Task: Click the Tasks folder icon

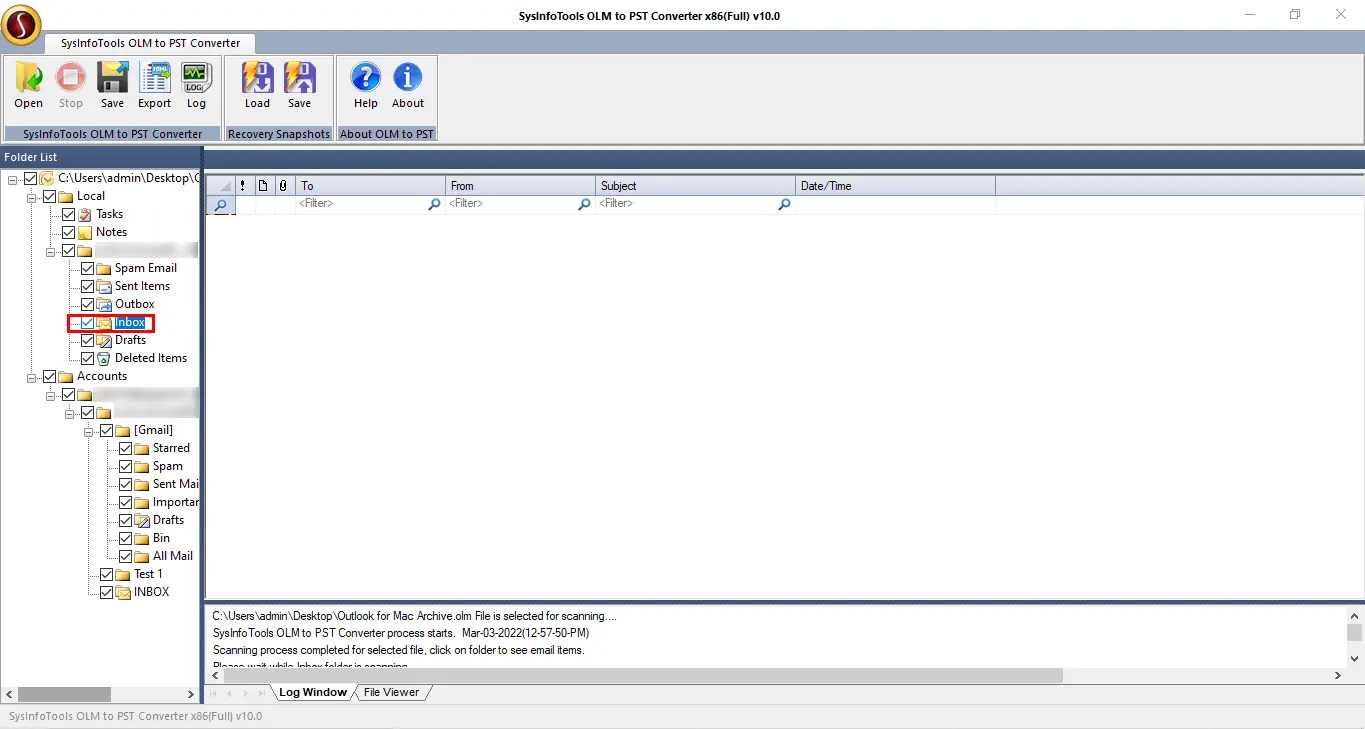Action: coord(85,214)
